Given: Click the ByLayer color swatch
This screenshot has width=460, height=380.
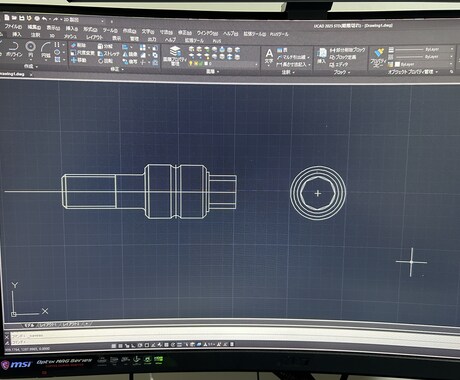Looking at the screenshot, I should 397,64.
